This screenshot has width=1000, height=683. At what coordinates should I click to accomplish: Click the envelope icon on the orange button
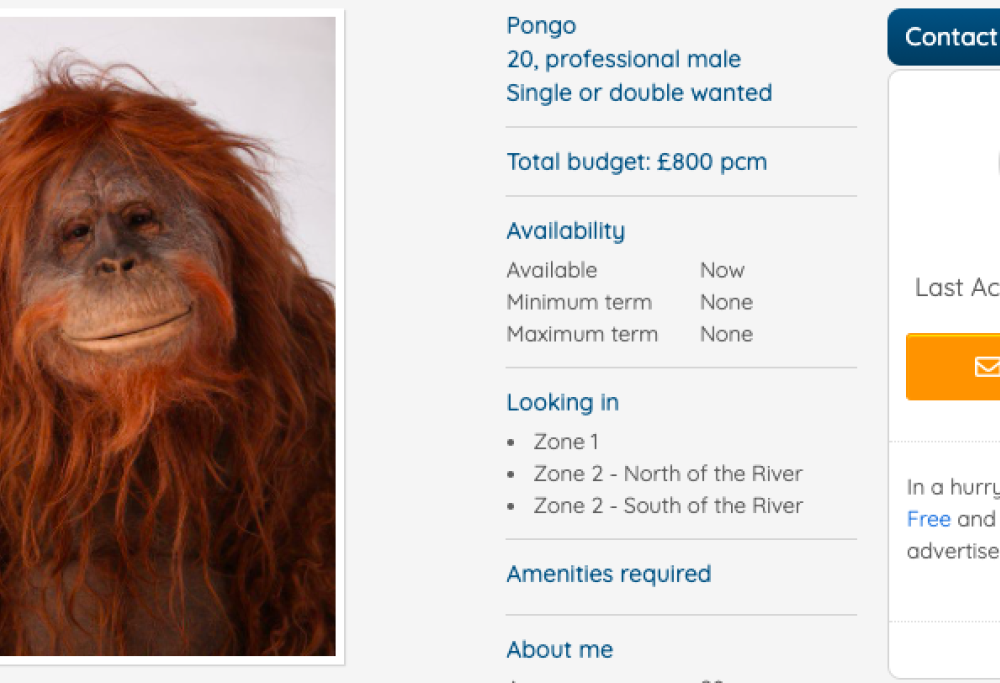click(x=987, y=367)
